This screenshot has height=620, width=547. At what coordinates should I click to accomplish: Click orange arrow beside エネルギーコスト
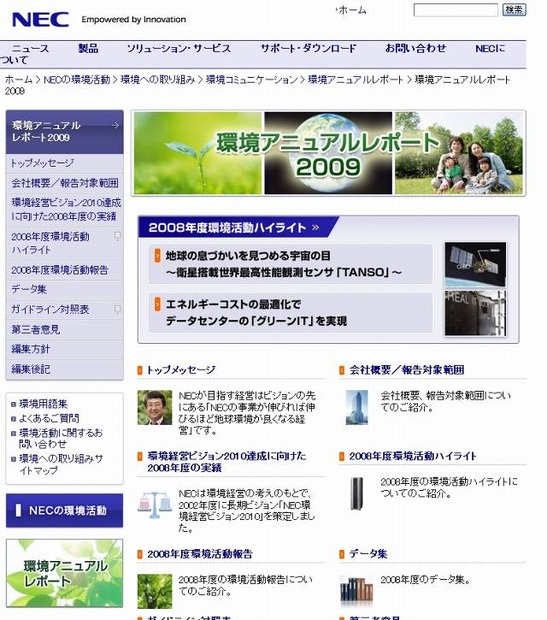click(157, 304)
